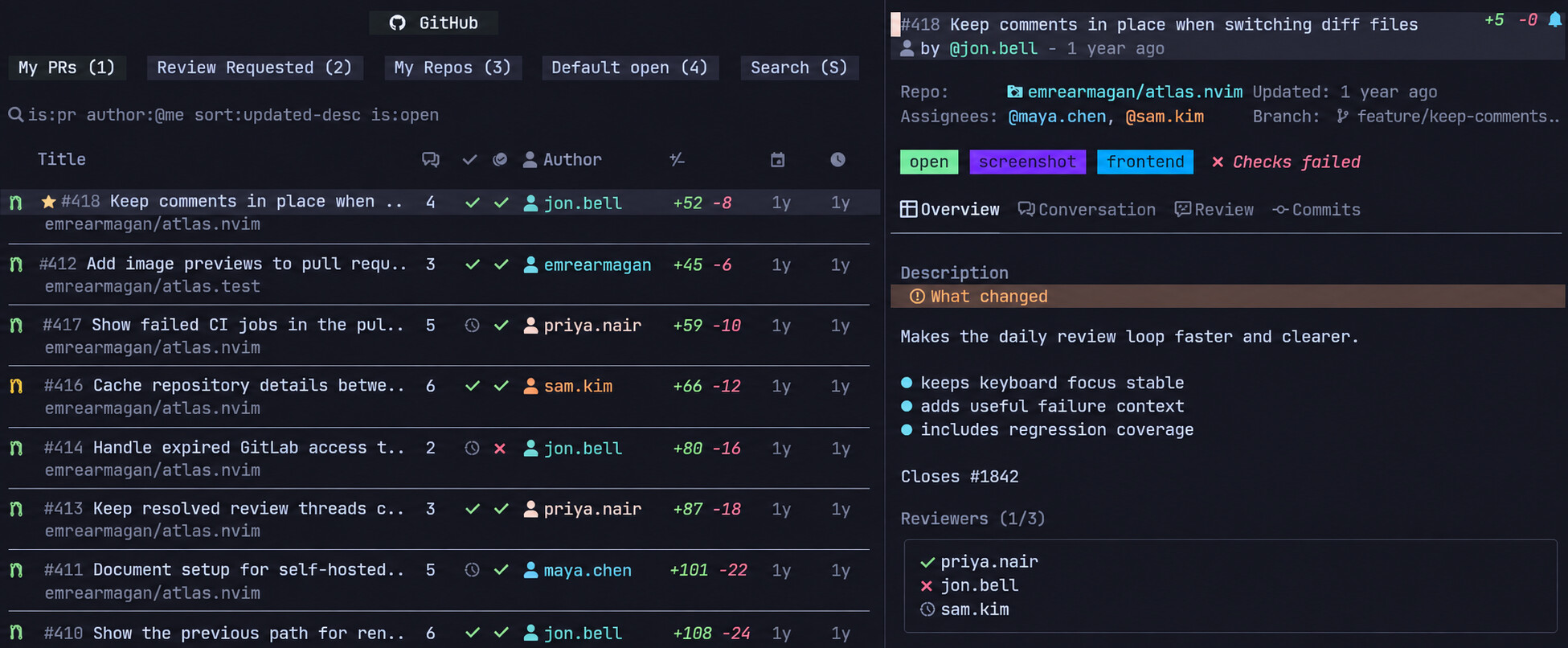The height and width of the screenshot is (648, 1568).
Task: Click the search magnifier icon
Action: [15, 115]
